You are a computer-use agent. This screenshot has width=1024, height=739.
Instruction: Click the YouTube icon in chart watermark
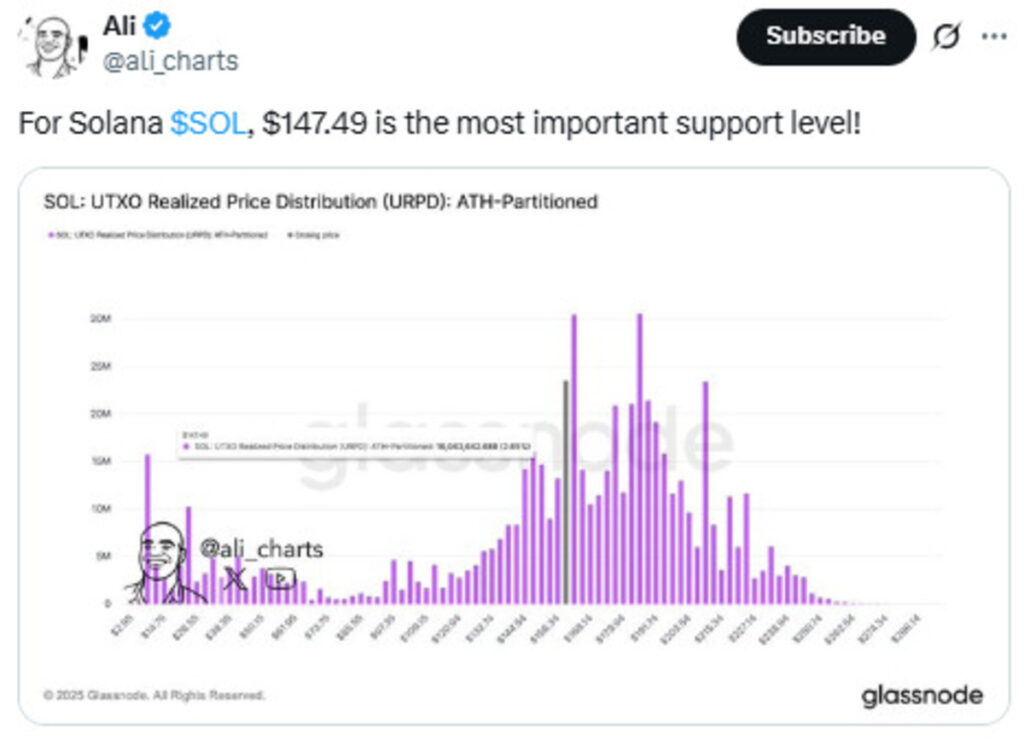point(281,578)
